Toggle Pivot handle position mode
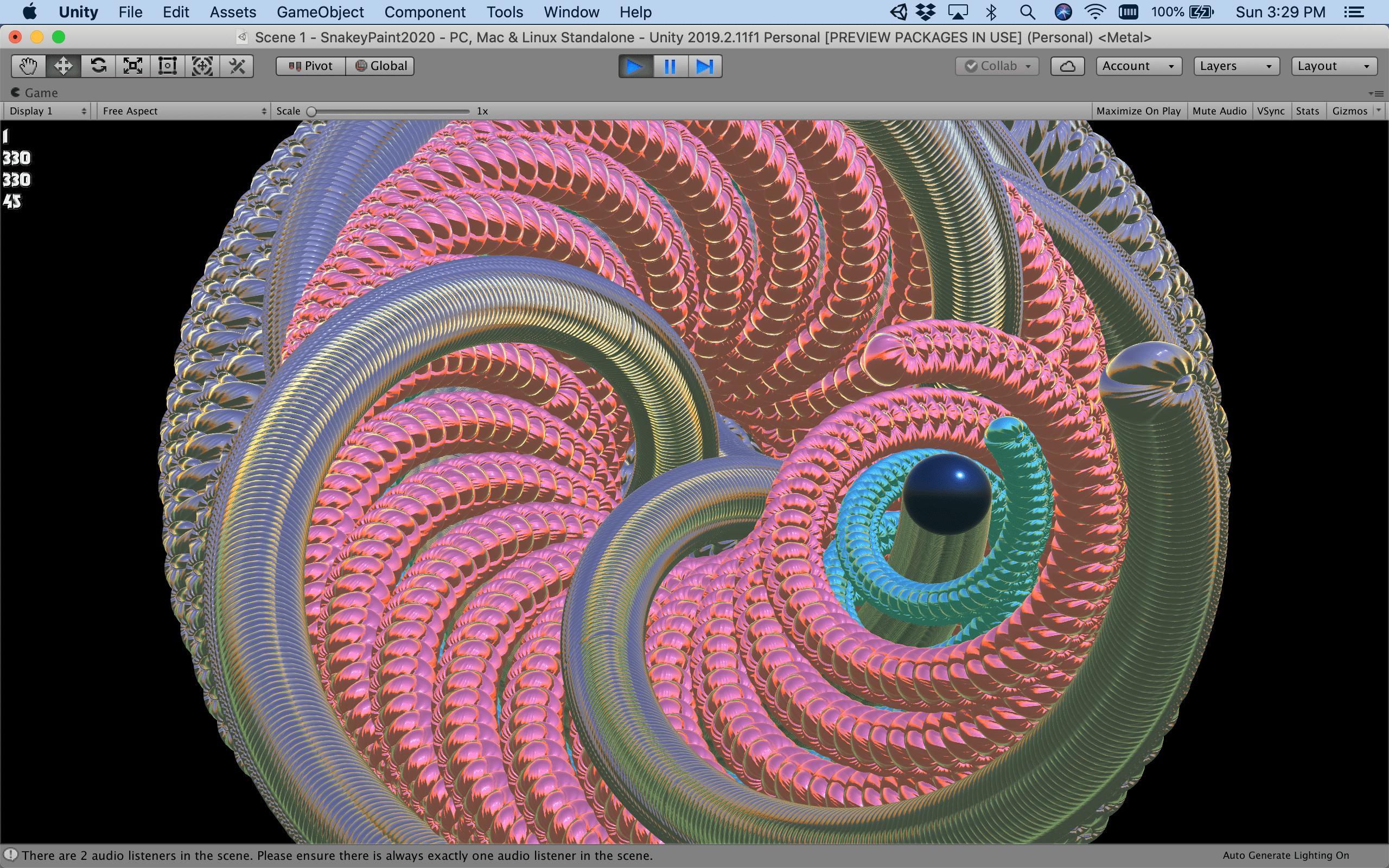Image resolution: width=1389 pixels, height=868 pixels. [x=310, y=66]
